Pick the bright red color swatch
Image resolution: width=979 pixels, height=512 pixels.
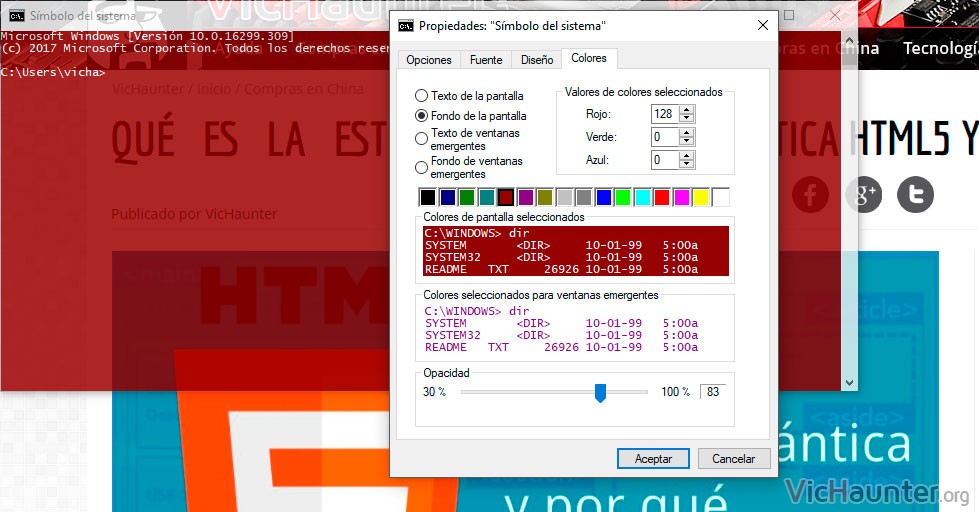662,198
